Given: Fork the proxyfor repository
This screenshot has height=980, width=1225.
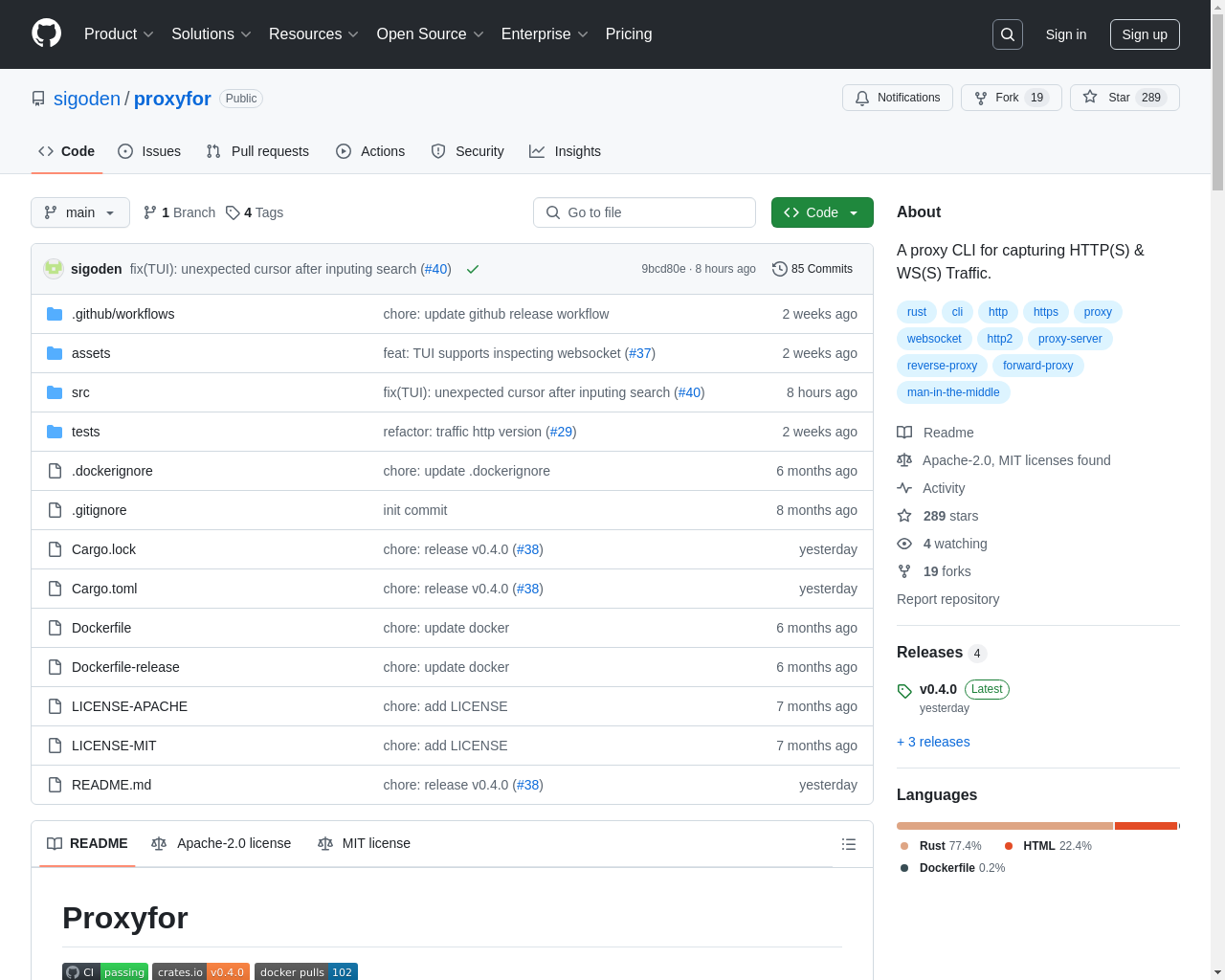Looking at the screenshot, I should [x=1011, y=98].
